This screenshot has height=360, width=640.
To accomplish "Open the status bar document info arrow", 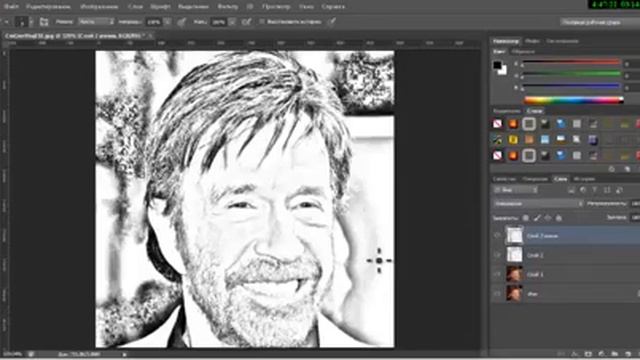I will click(124, 354).
